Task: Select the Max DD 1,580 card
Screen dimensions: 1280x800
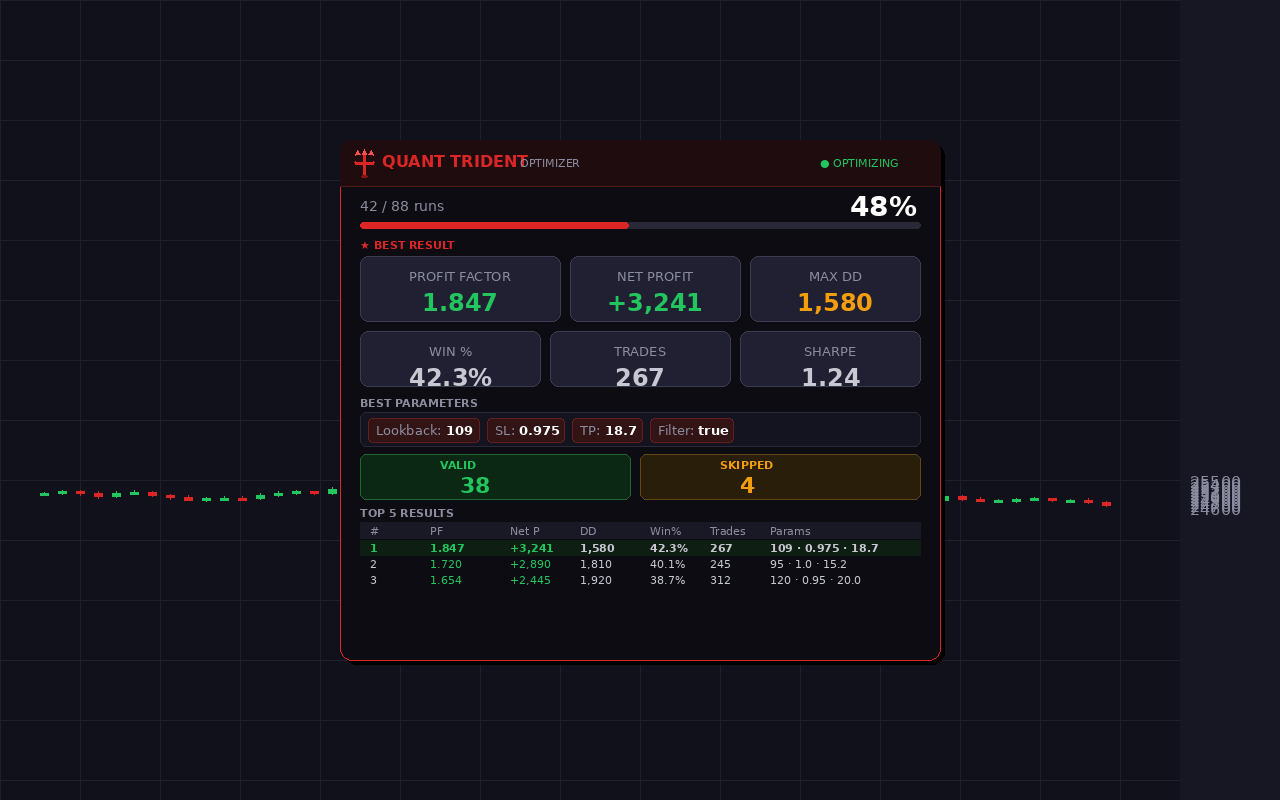Action: [x=835, y=289]
